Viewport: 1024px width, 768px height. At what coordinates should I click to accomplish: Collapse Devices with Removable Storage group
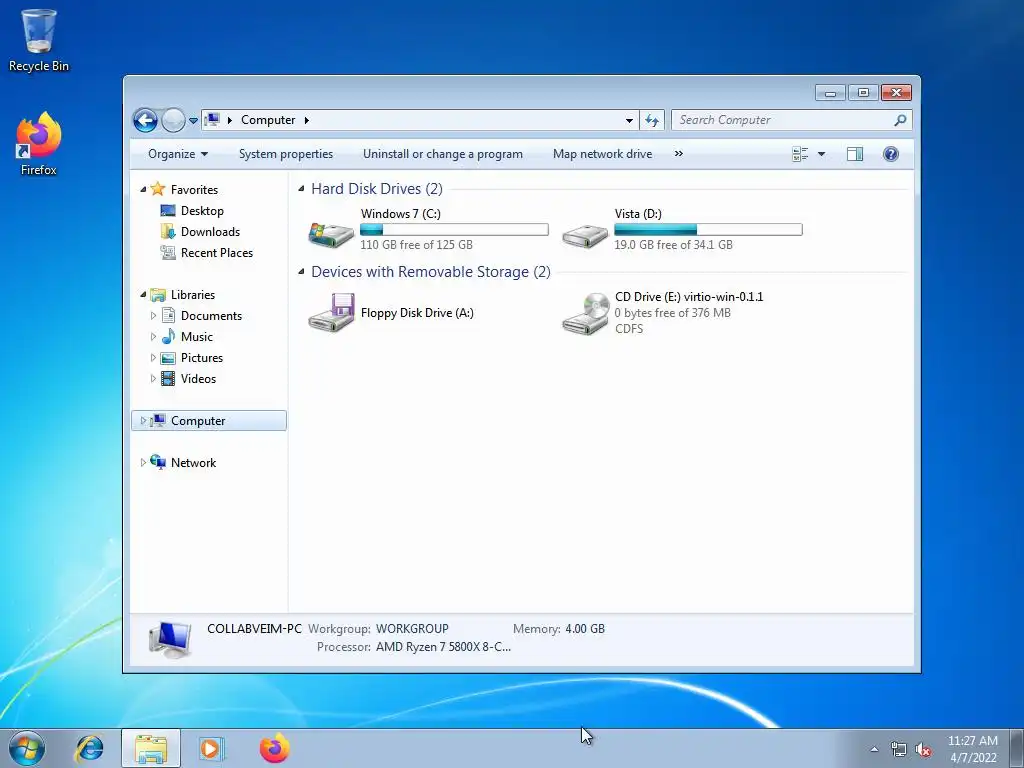[301, 272]
